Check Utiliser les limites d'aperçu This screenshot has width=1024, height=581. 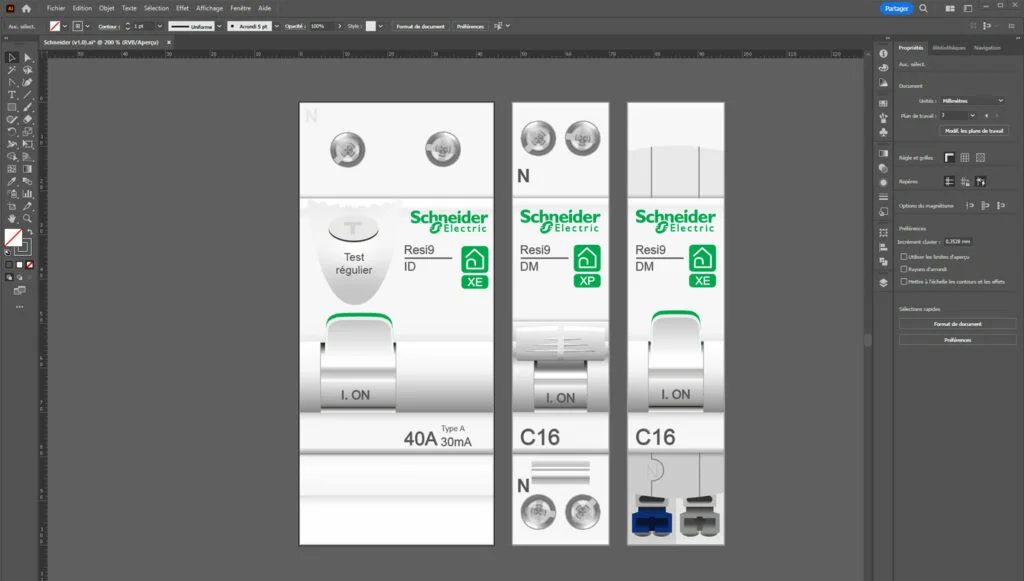[904, 257]
